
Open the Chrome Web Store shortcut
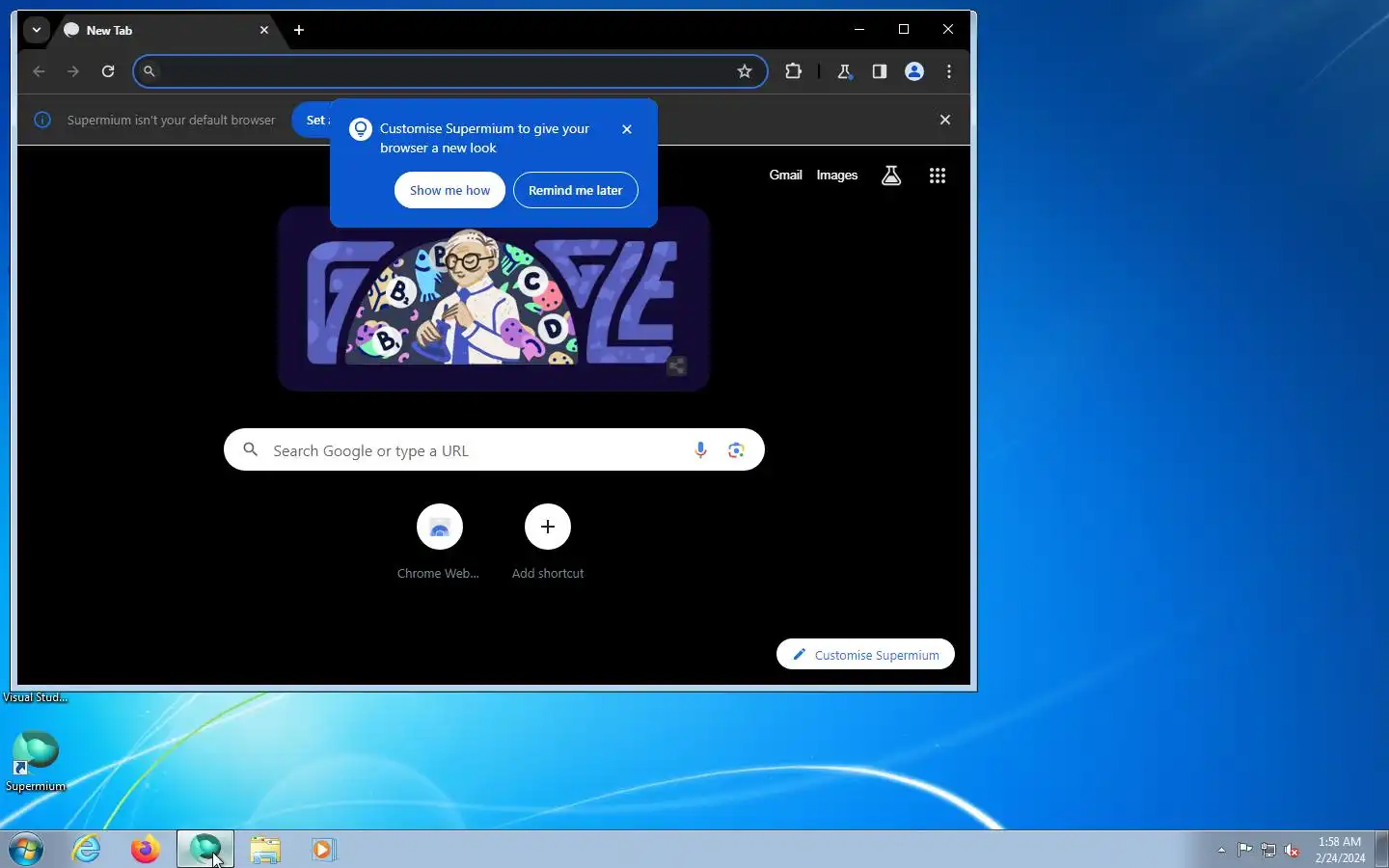pos(439,543)
